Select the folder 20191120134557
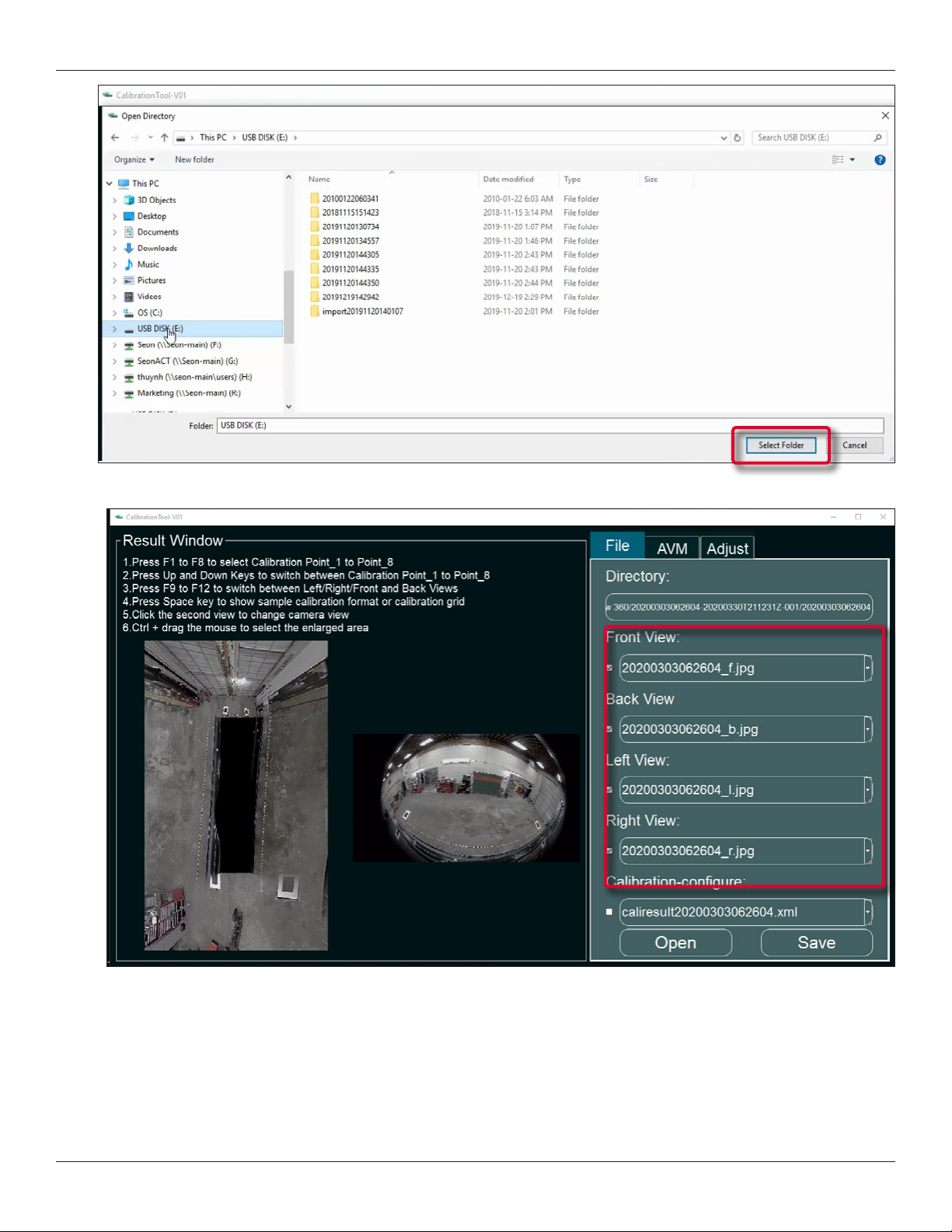This screenshot has width=952, height=1232. (x=350, y=241)
